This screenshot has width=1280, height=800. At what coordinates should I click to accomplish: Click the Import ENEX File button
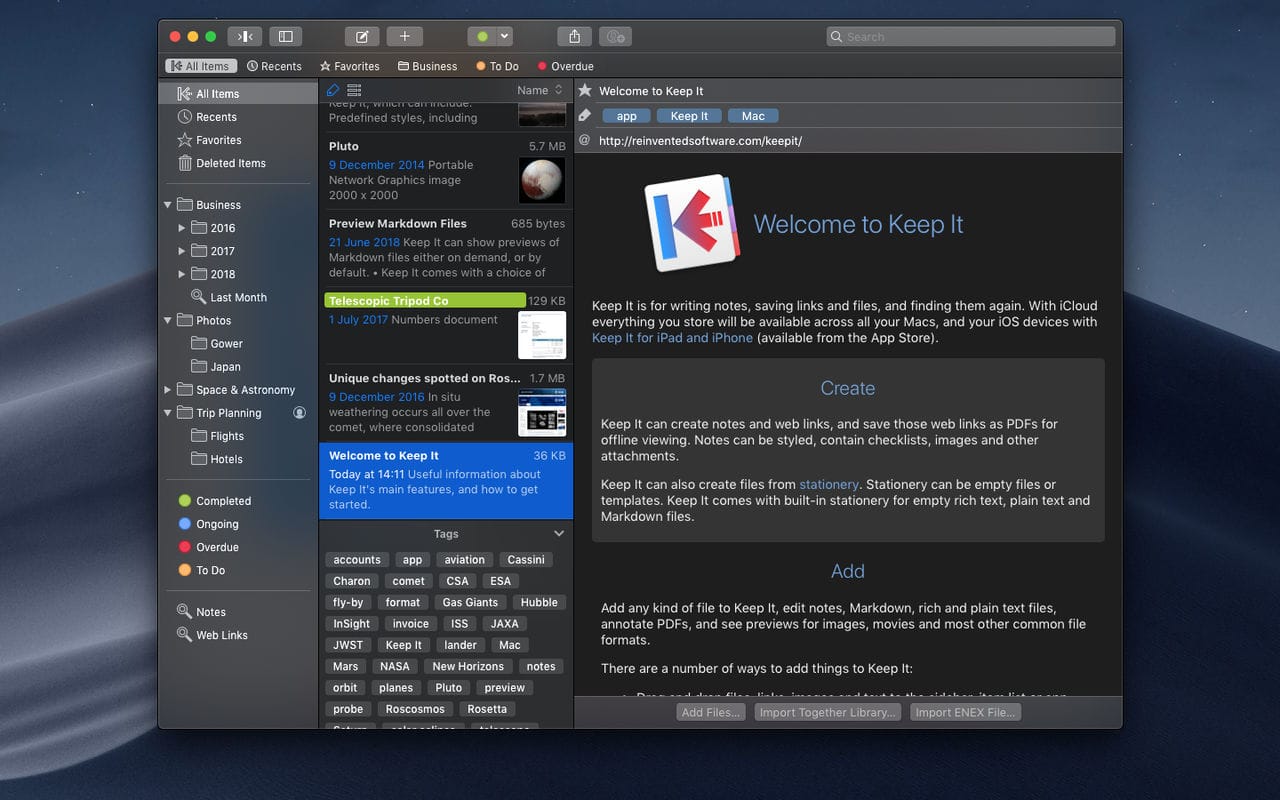(965, 713)
